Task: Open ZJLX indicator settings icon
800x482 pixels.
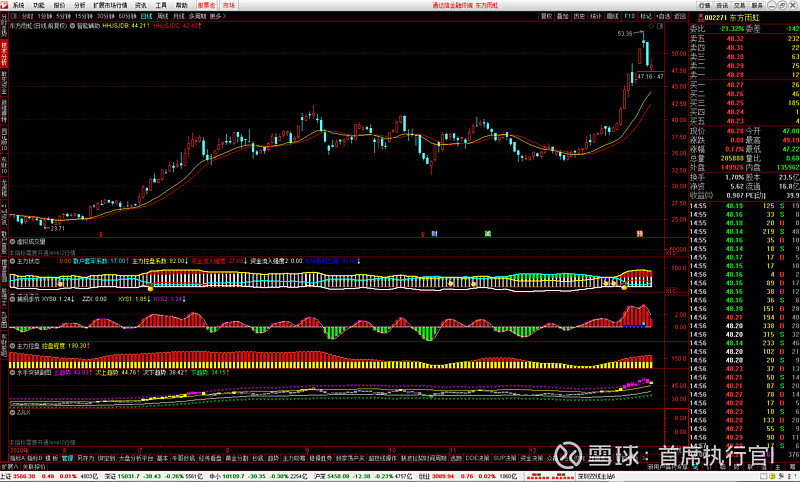Action: (13, 412)
